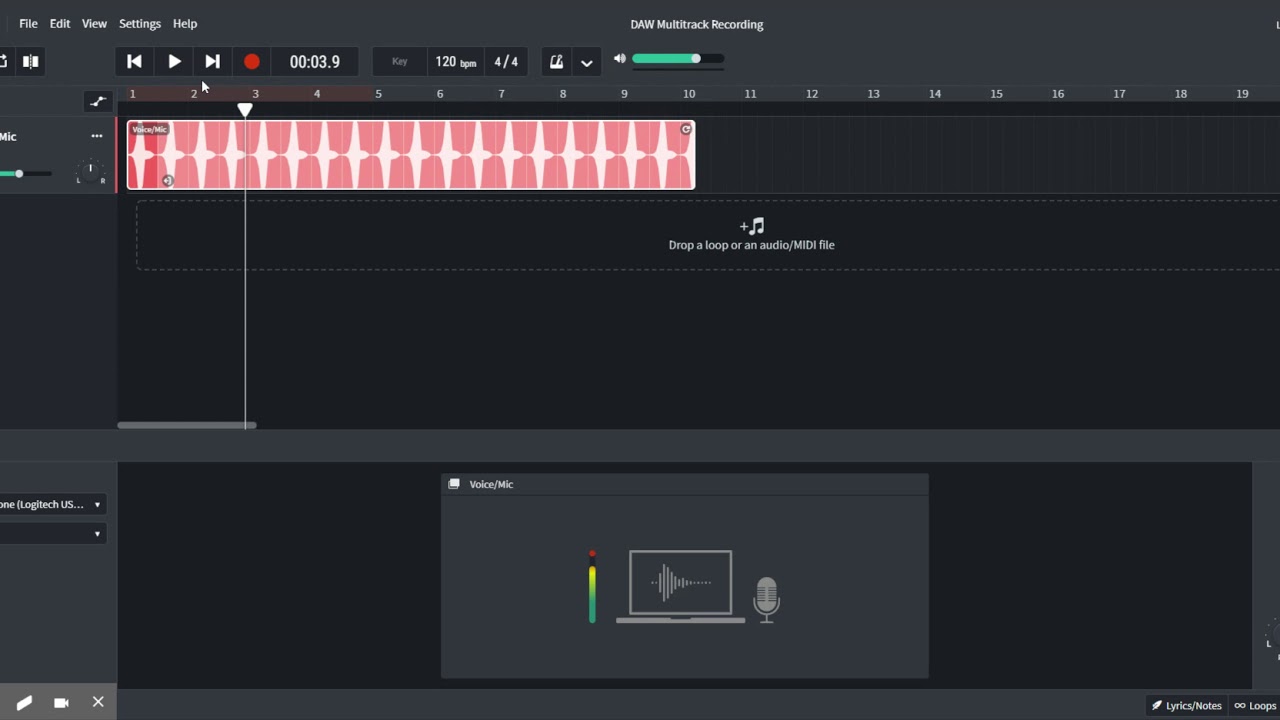The width and height of the screenshot is (1280, 720).
Task: Click bar 10 on the timeline ruler
Action: point(689,94)
